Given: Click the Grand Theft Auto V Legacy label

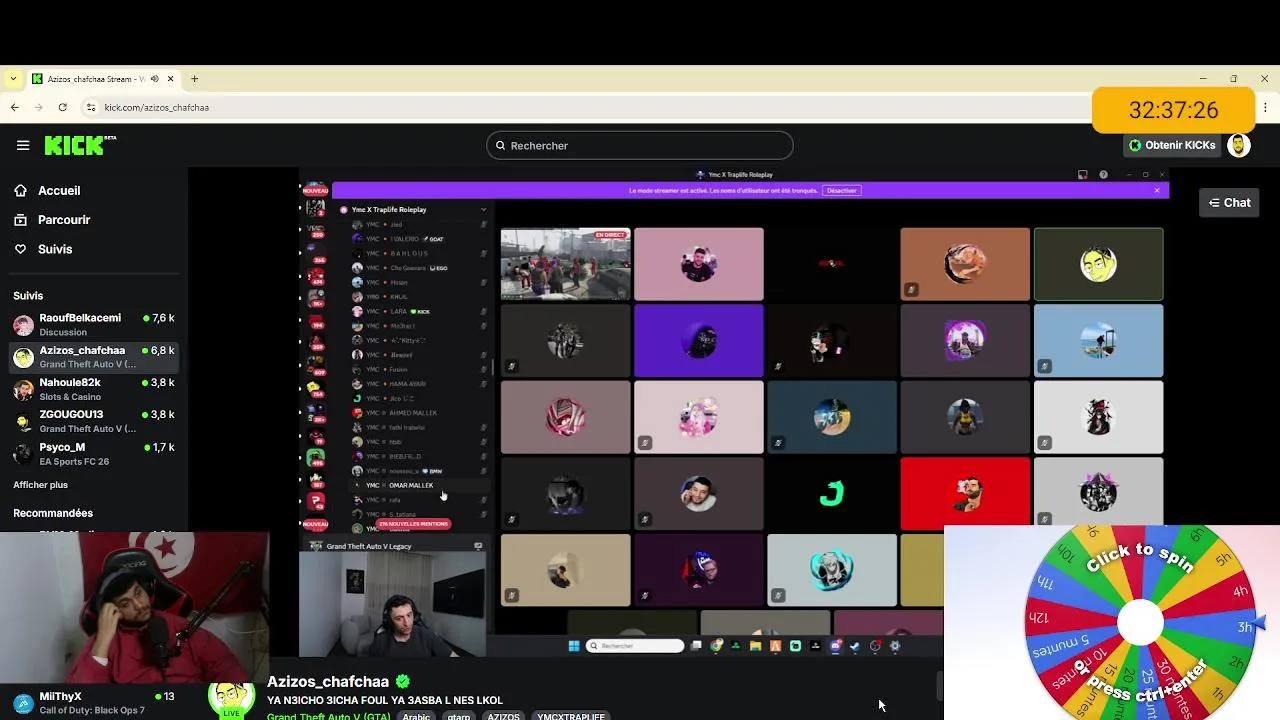Looking at the screenshot, I should click(x=368, y=546).
